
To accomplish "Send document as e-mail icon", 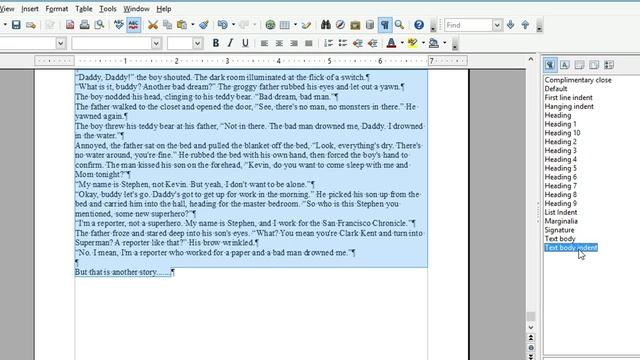I will (x=31, y=25).
